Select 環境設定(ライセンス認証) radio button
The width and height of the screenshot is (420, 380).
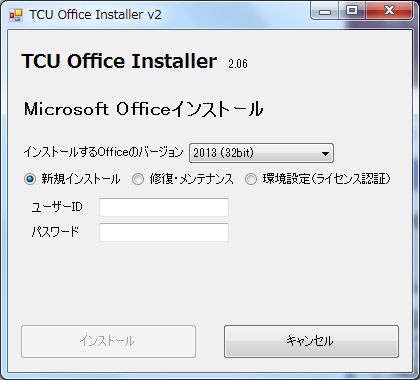click(251, 179)
